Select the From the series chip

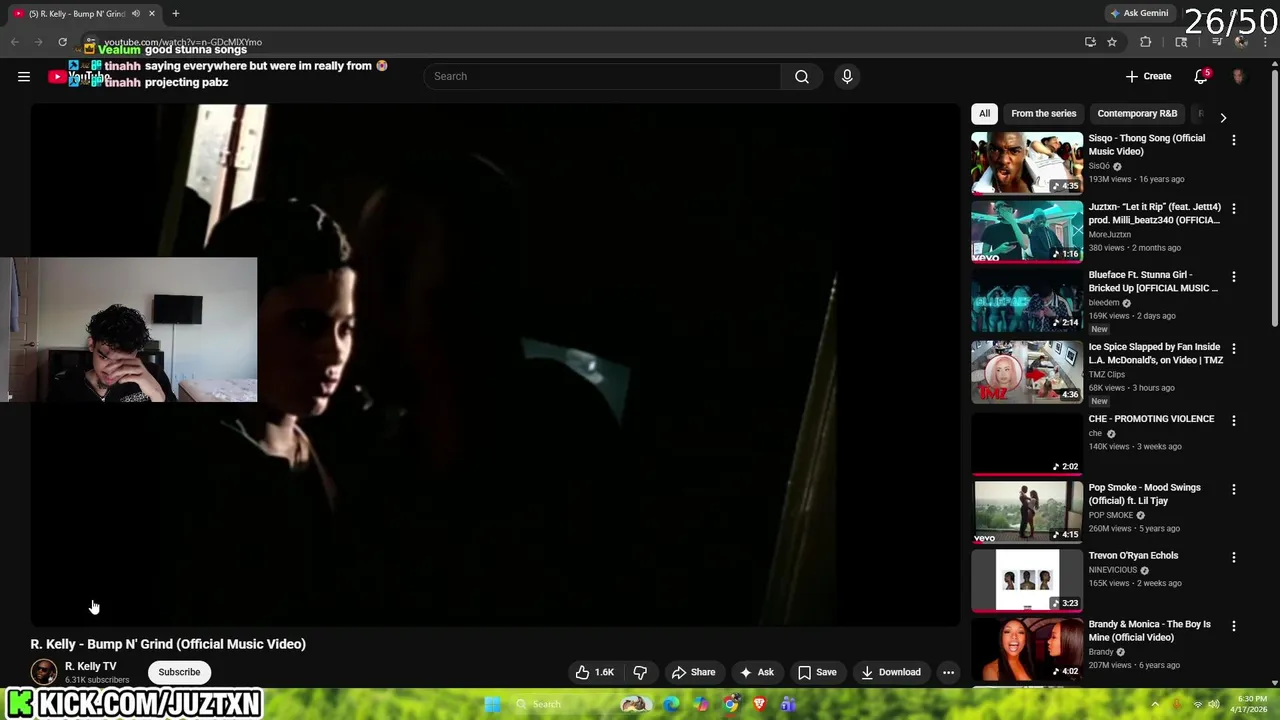[x=1043, y=114]
